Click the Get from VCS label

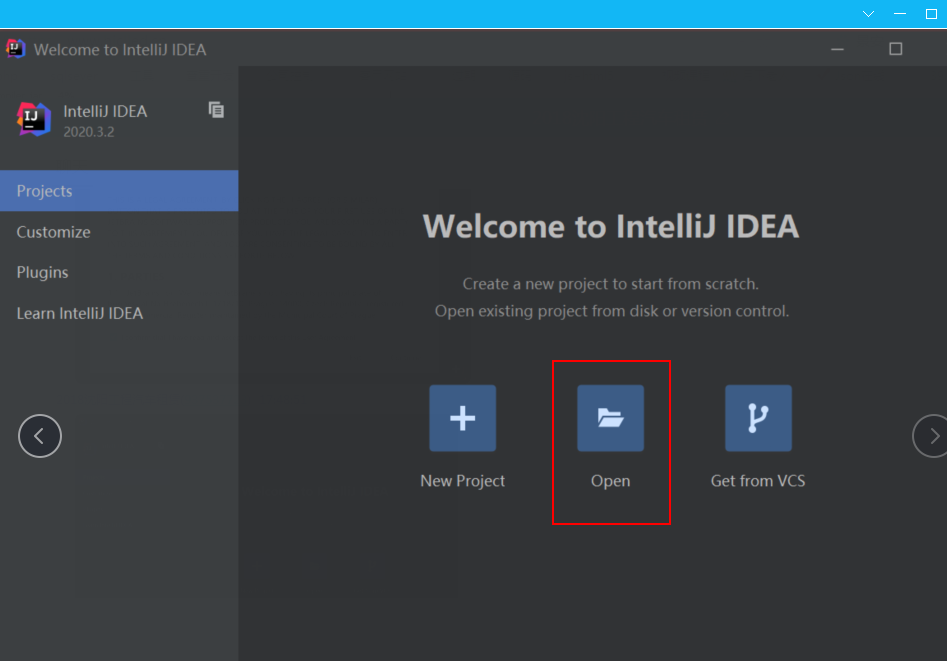coord(758,481)
